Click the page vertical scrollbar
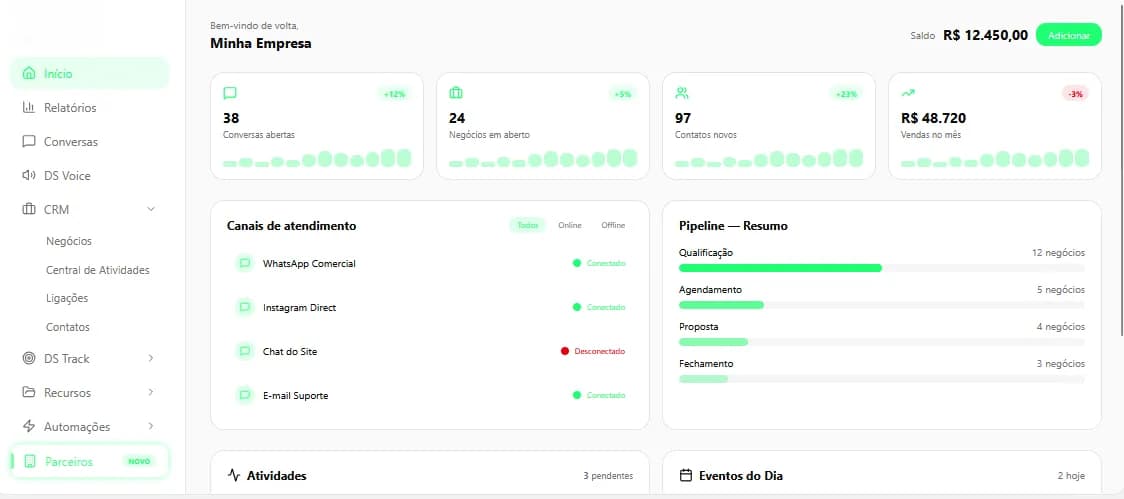 click(x=1120, y=168)
